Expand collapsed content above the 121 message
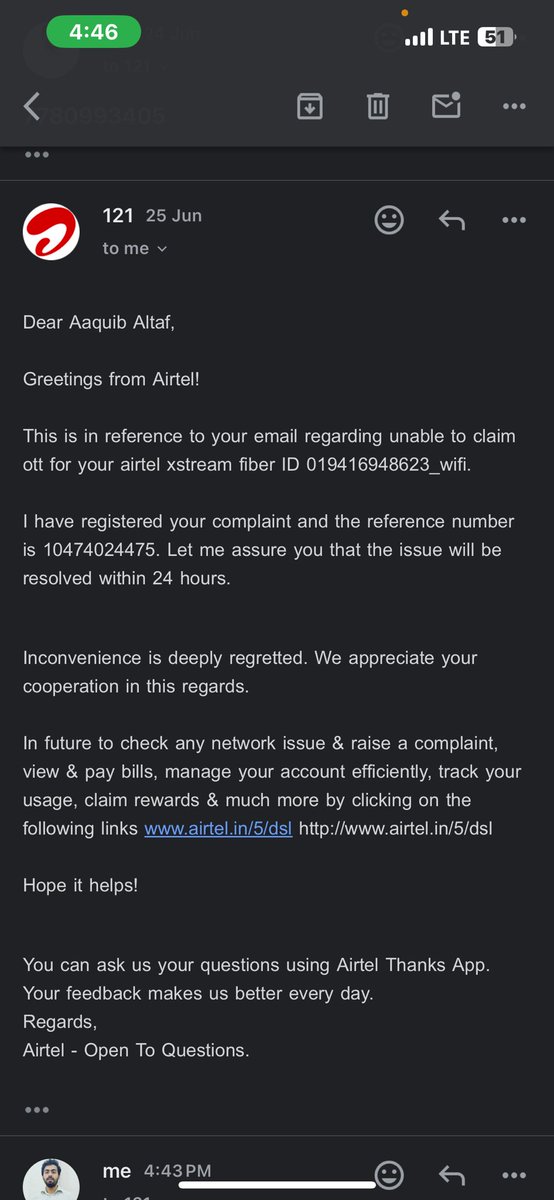The height and width of the screenshot is (1200, 554). 37,155
